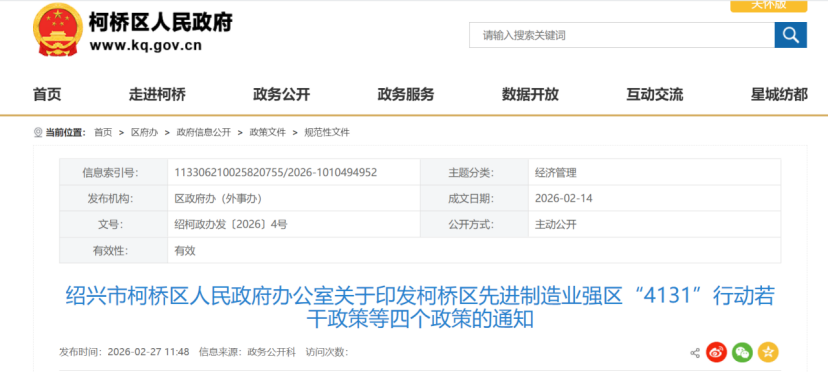
Task: Click the 区政府办（外事办） publisher value
Action: coord(218,199)
